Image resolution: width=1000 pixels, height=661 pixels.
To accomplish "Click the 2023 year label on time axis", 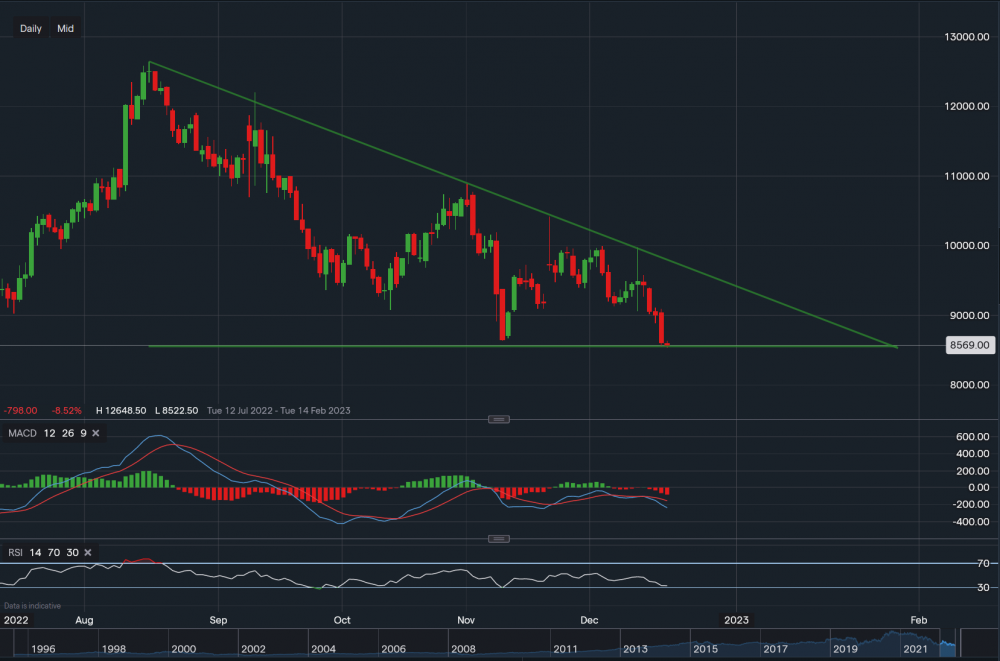I will pyautogui.click(x=736, y=620).
